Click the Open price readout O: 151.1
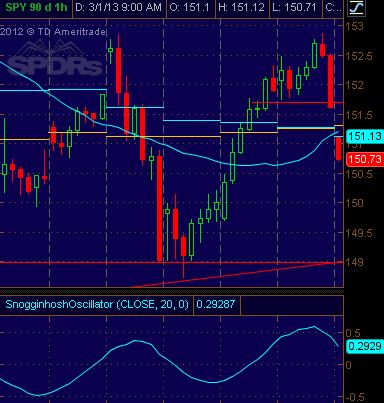This screenshot has height=403, width=384. (x=190, y=7)
